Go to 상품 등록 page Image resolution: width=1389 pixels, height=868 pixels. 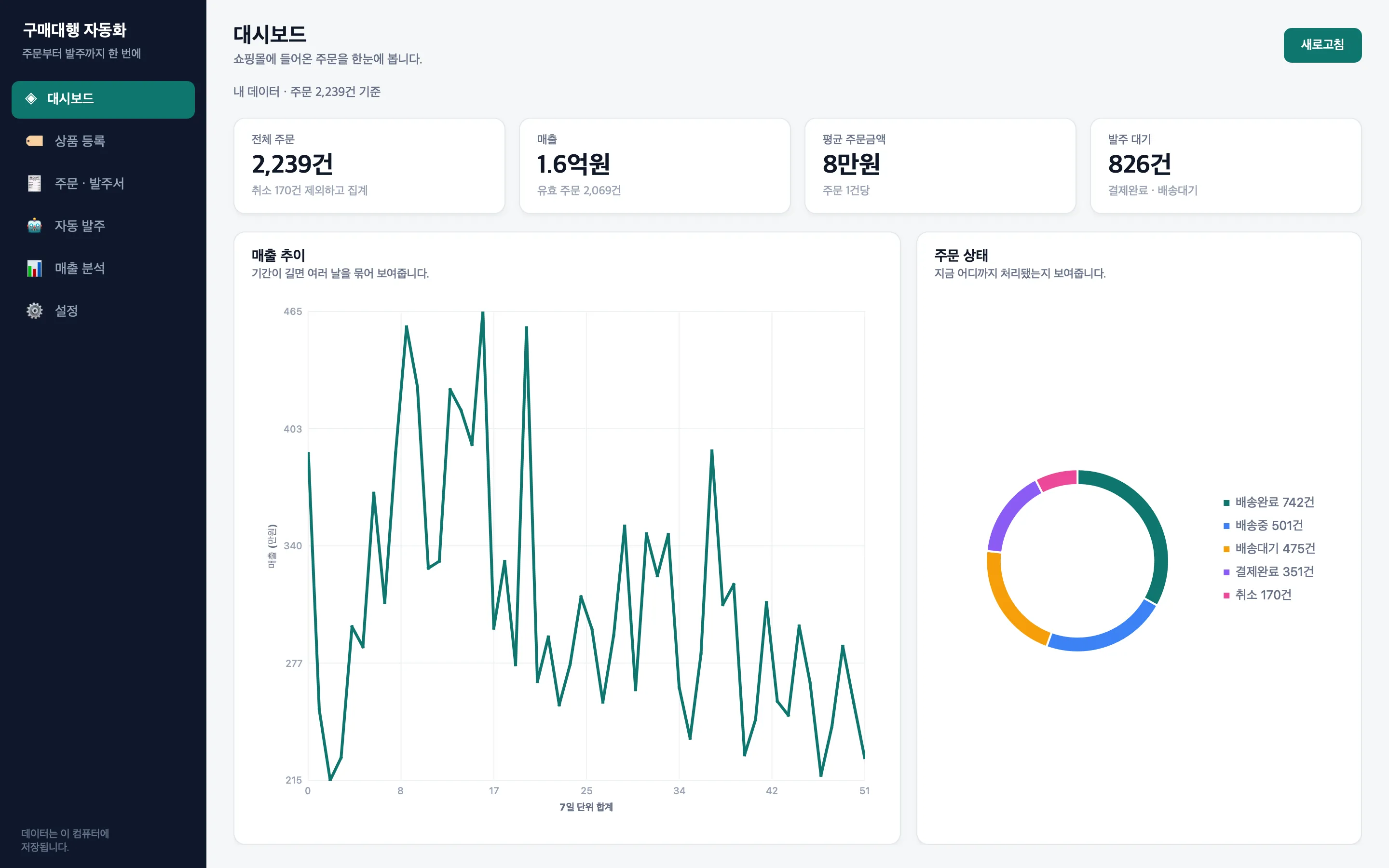[103, 141]
